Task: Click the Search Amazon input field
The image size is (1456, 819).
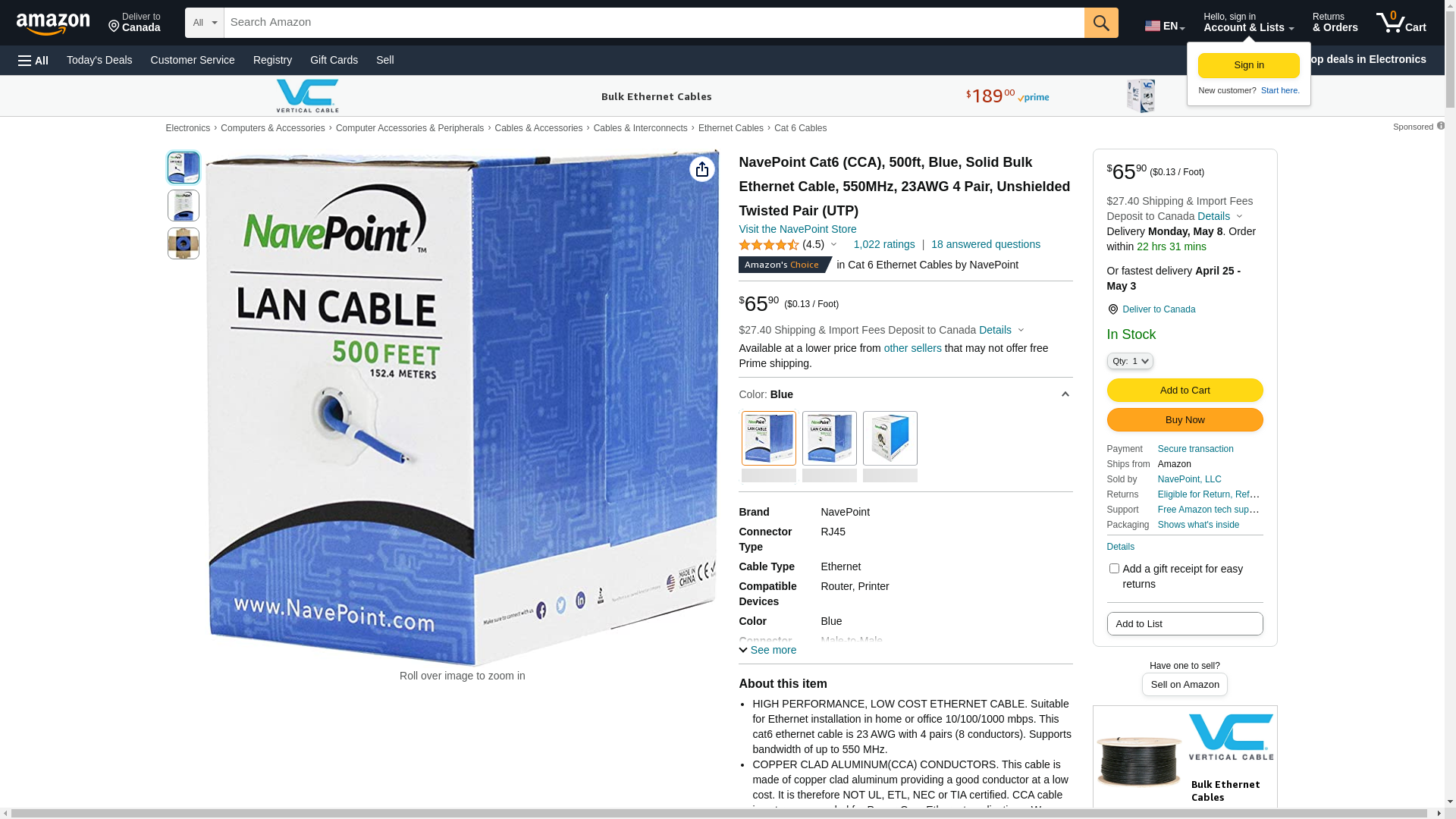Action: [x=654, y=23]
